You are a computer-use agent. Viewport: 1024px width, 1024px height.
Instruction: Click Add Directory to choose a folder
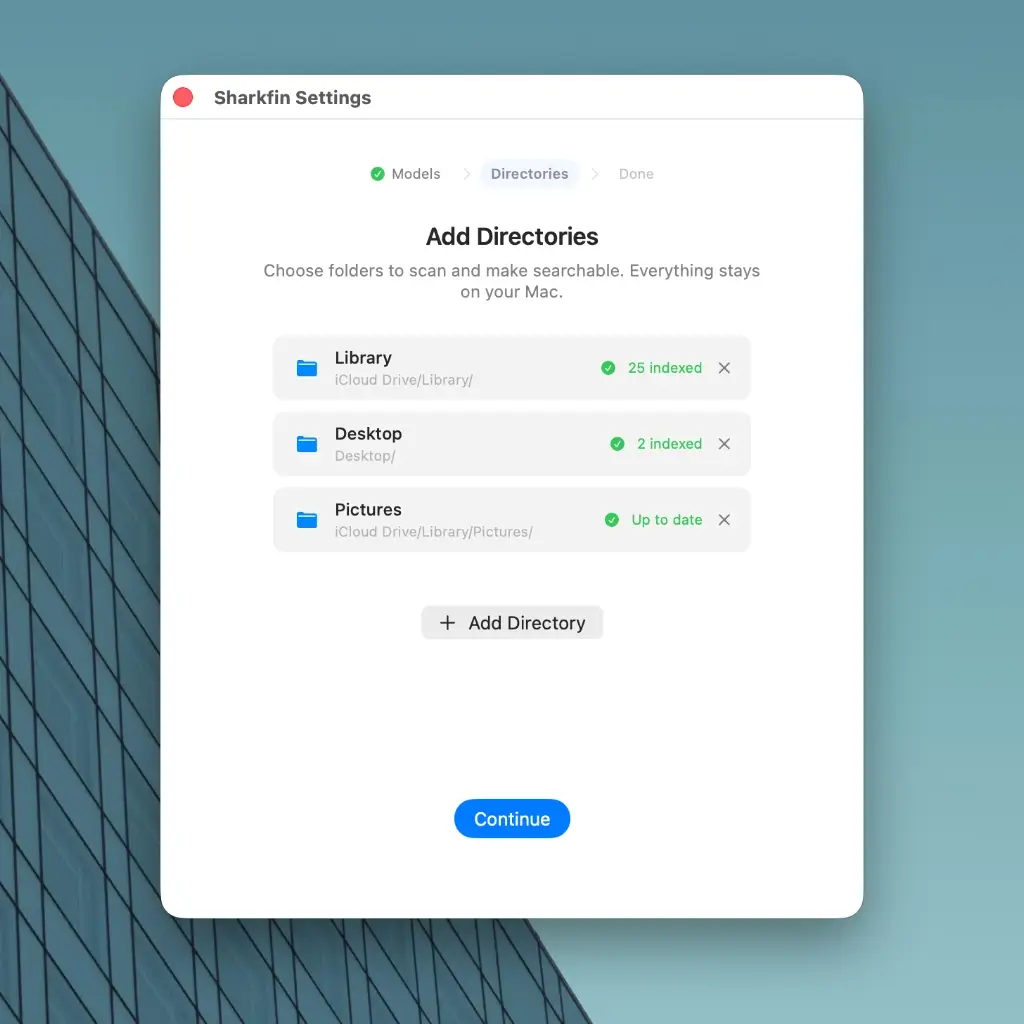(x=512, y=622)
